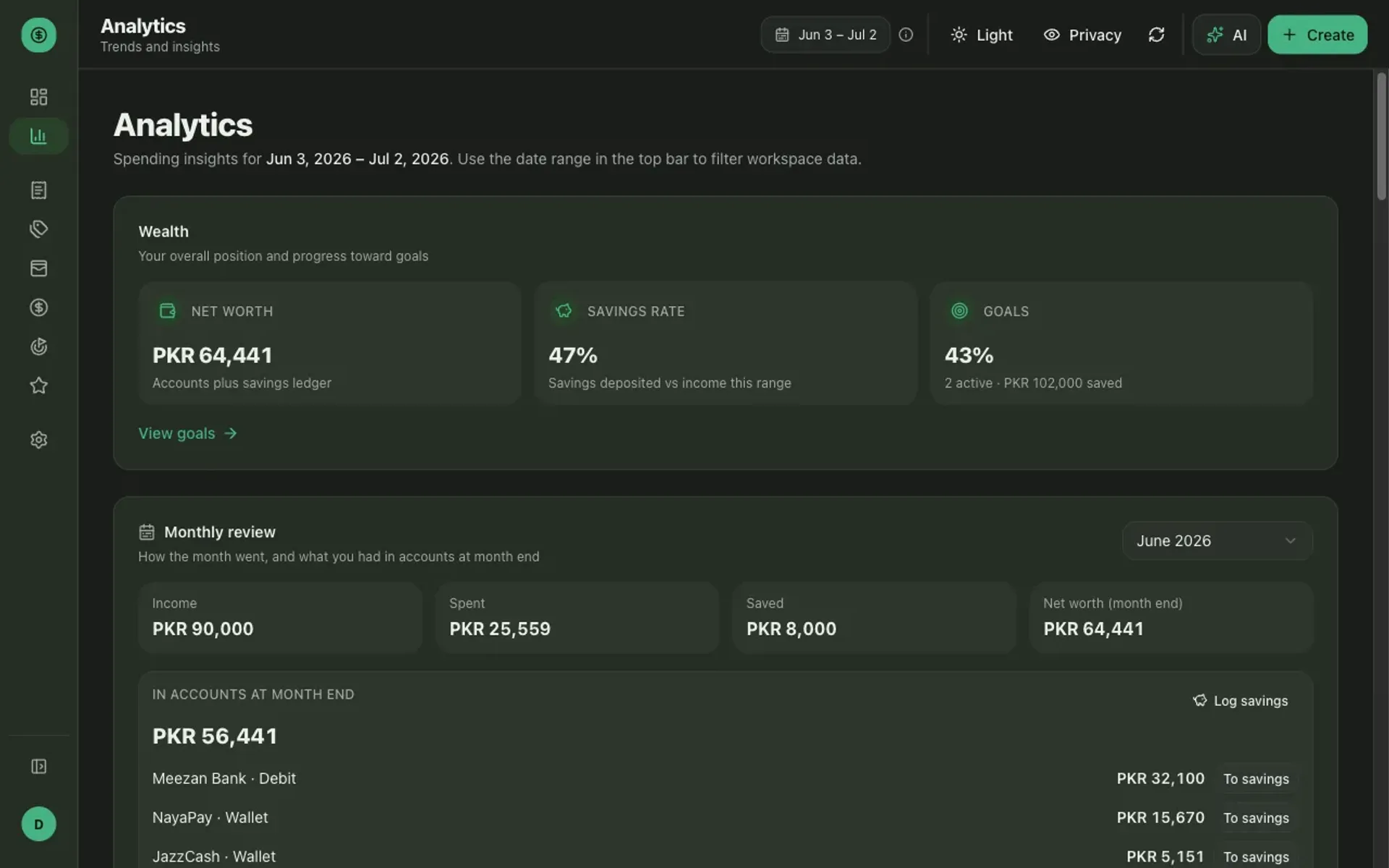This screenshot has height=868, width=1389.
Task: Open the dashboard grid icon in sidebar
Action: tap(38, 97)
